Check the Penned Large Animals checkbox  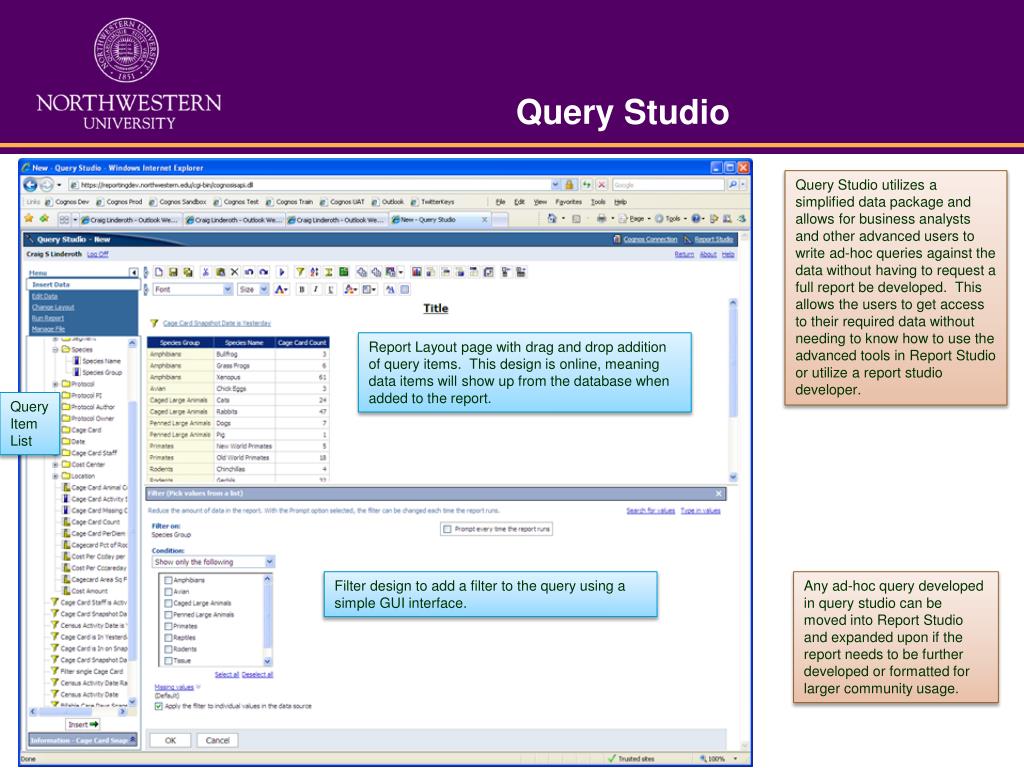pyautogui.click(x=168, y=615)
